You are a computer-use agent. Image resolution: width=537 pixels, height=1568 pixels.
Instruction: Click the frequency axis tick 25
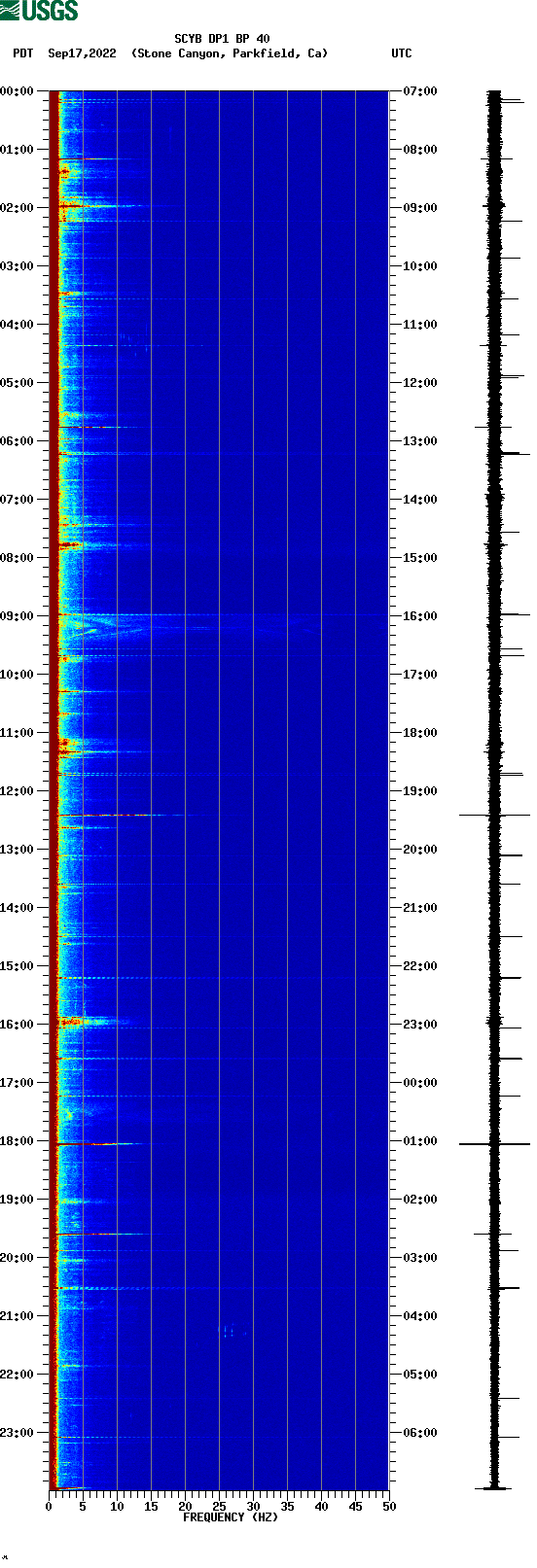click(219, 1507)
